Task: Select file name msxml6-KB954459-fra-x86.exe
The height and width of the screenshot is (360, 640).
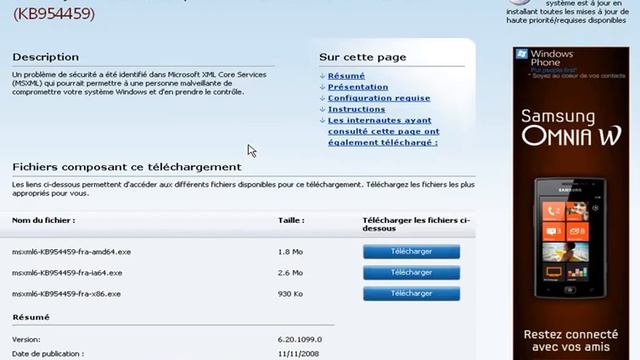Action: coord(66,294)
